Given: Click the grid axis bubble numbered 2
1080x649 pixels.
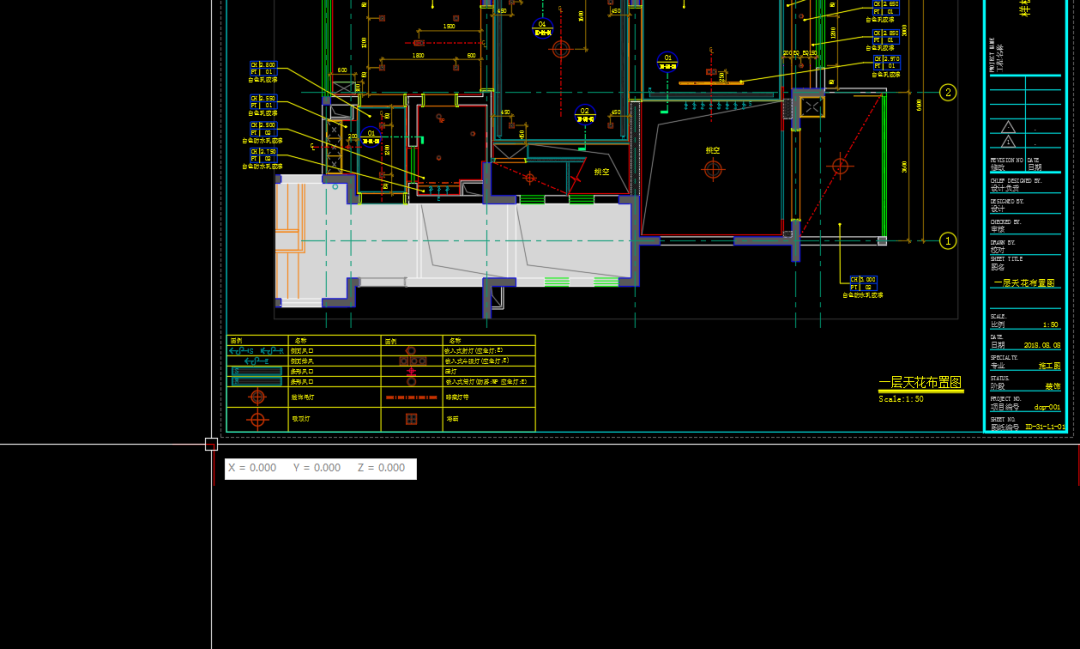Looking at the screenshot, I should pos(948,92).
